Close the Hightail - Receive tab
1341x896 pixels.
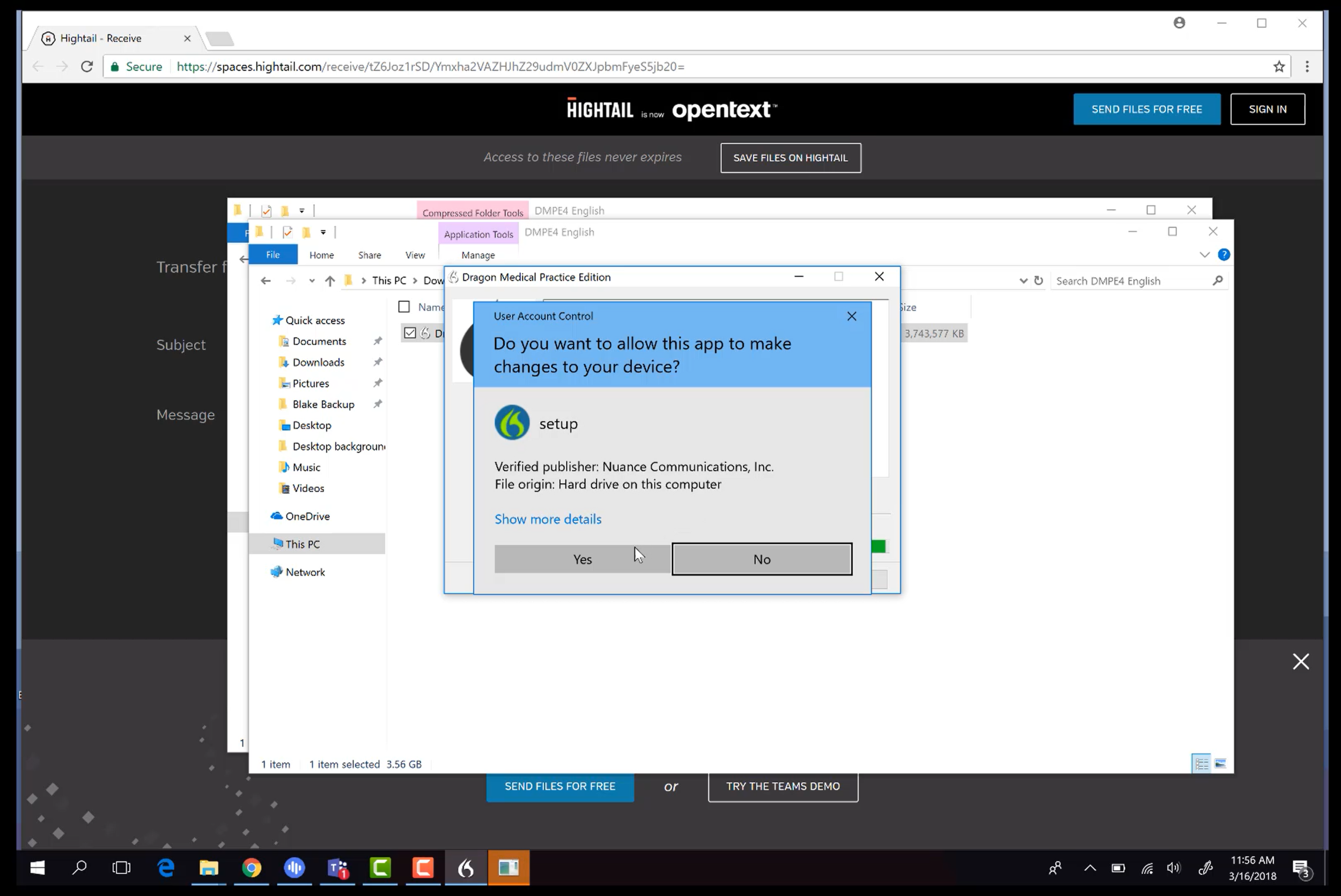pos(187,38)
